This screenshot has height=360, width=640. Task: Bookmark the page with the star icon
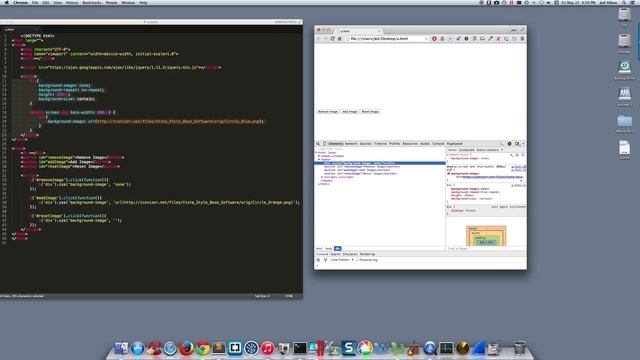(426, 39)
